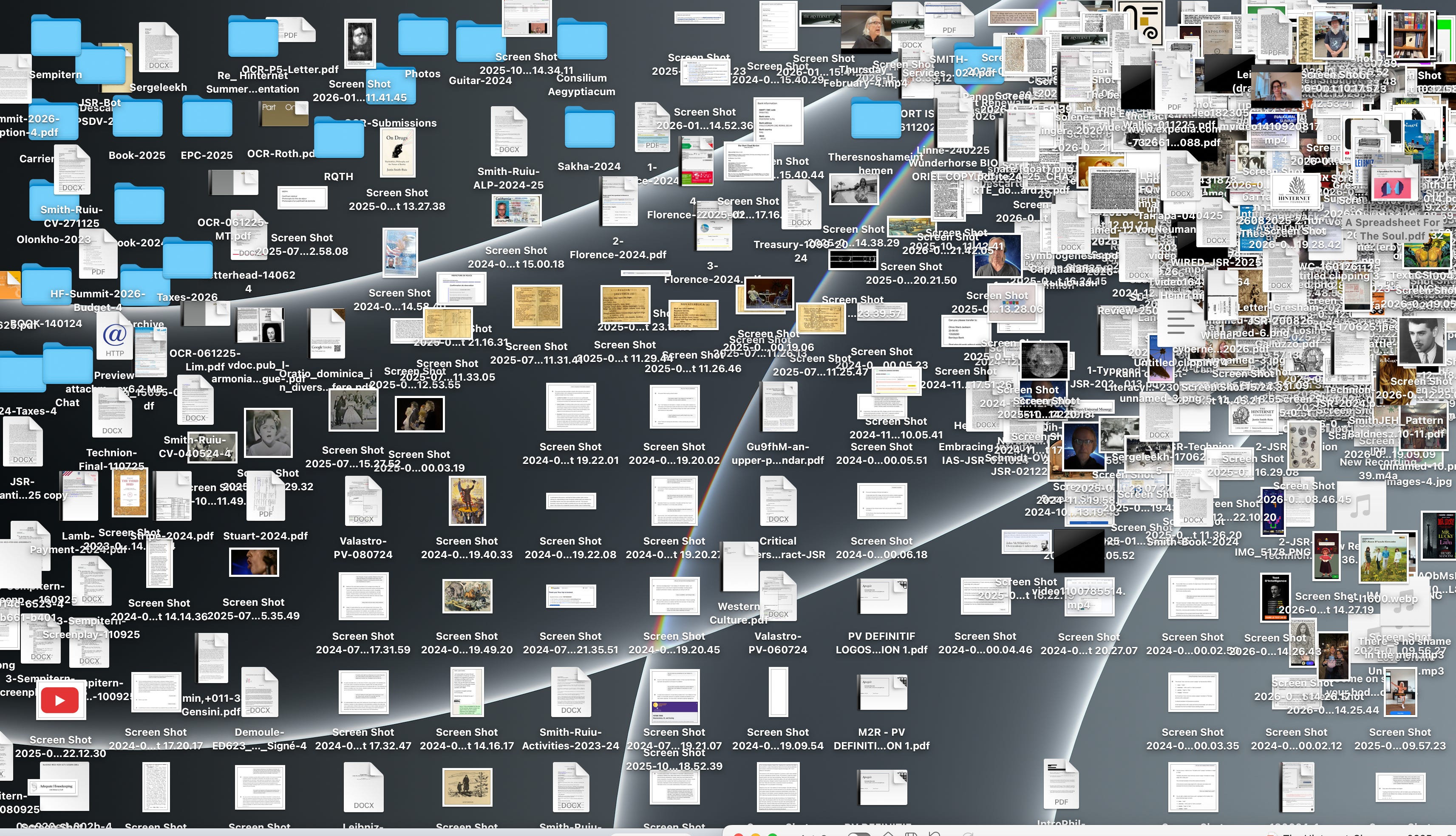The image size is (1456, 836).
Task: Click the Critical ...ract-JSR DOCX icon
Action: tap(778, 501)
